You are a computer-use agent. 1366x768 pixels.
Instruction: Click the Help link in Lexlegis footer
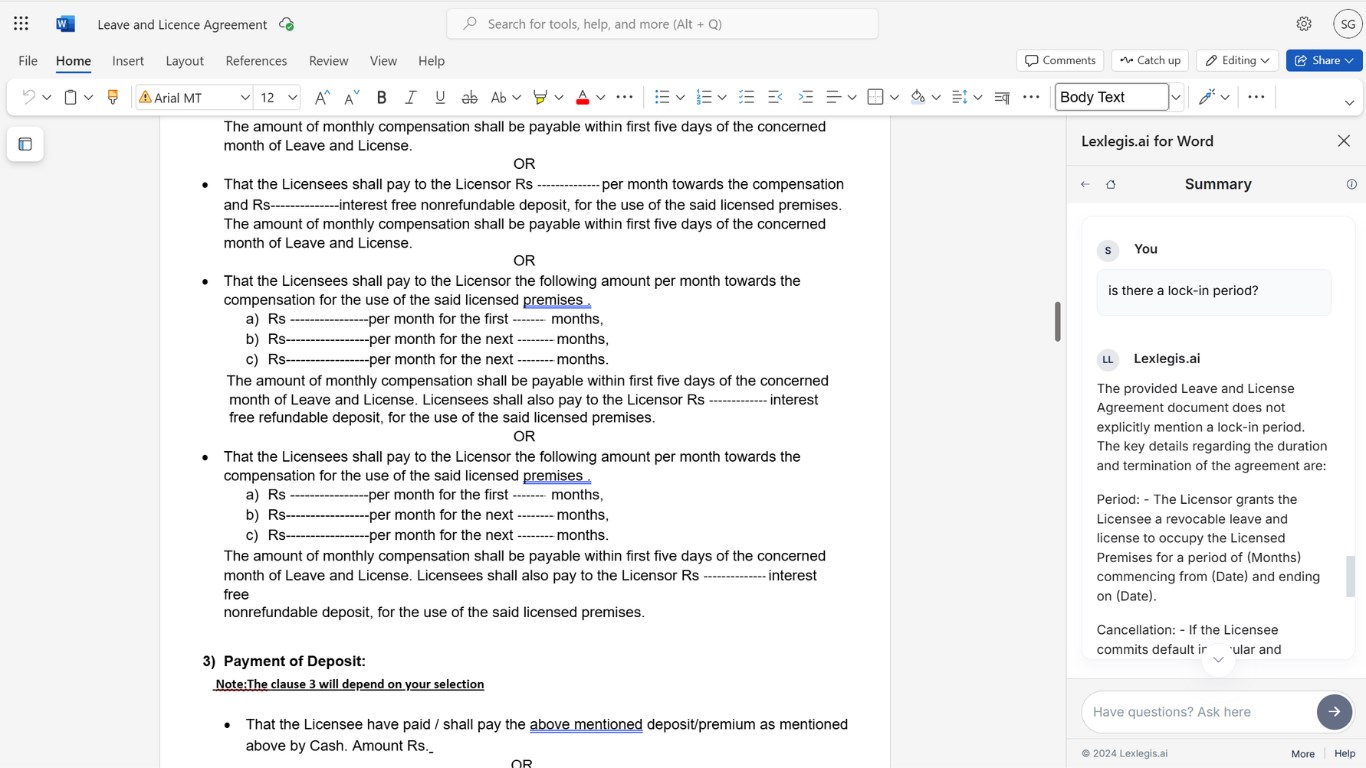1344,754
